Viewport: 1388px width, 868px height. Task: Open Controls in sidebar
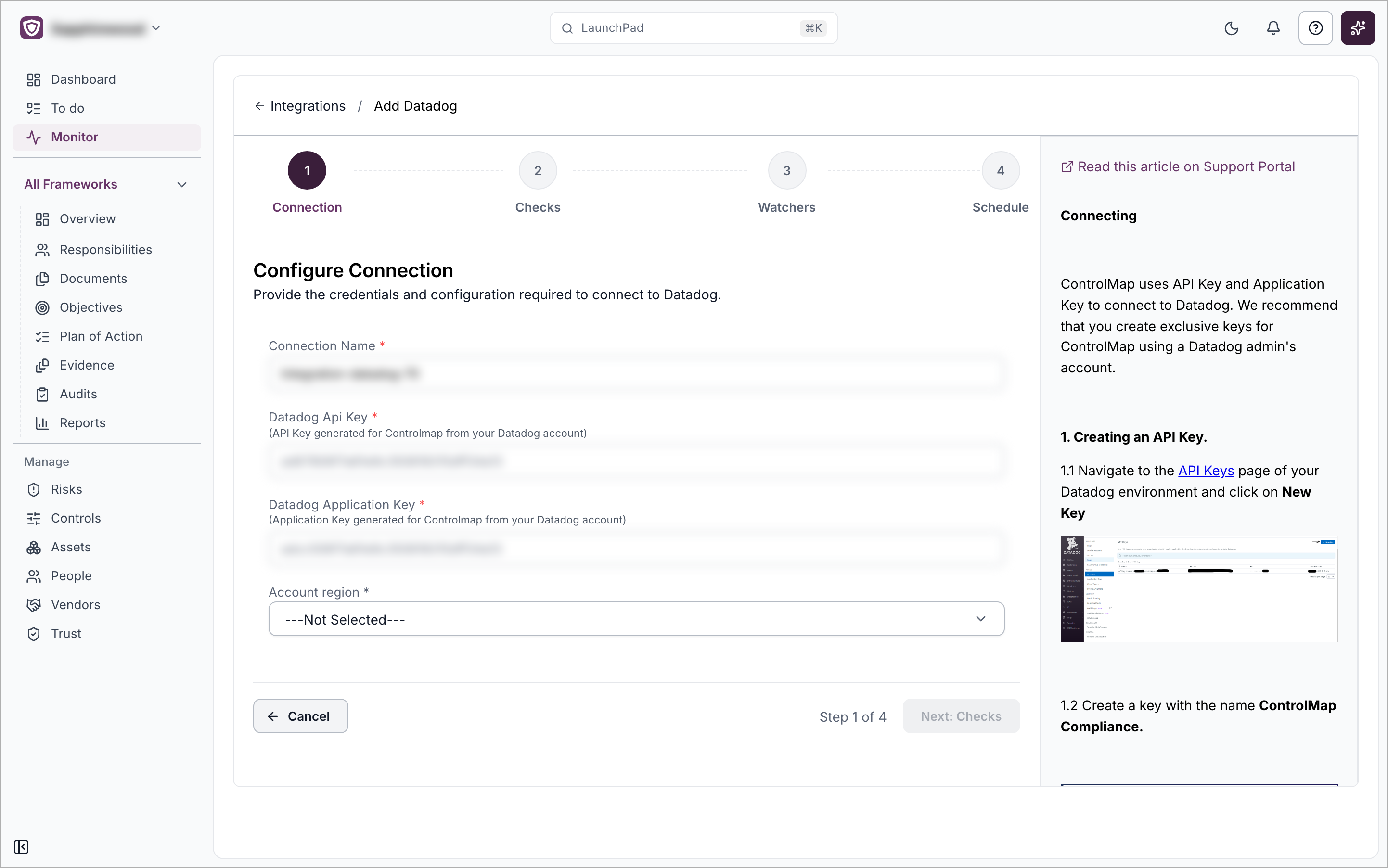(76, 518)
